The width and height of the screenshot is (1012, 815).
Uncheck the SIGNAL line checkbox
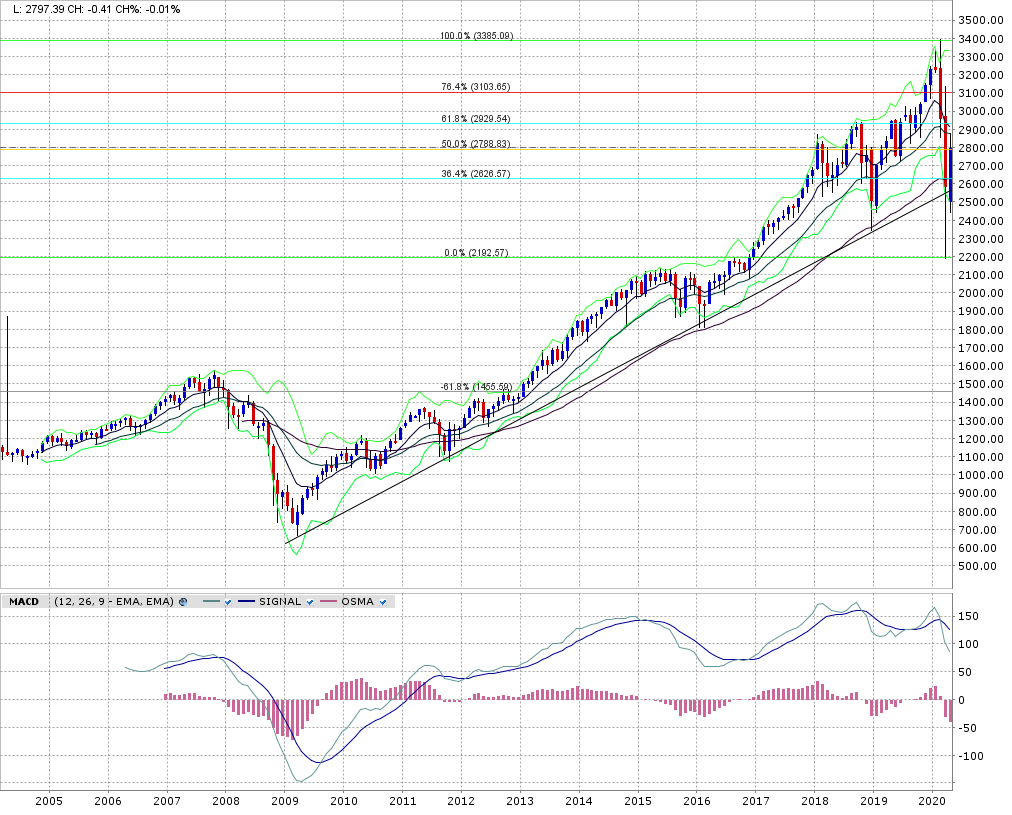pos(310,601)
